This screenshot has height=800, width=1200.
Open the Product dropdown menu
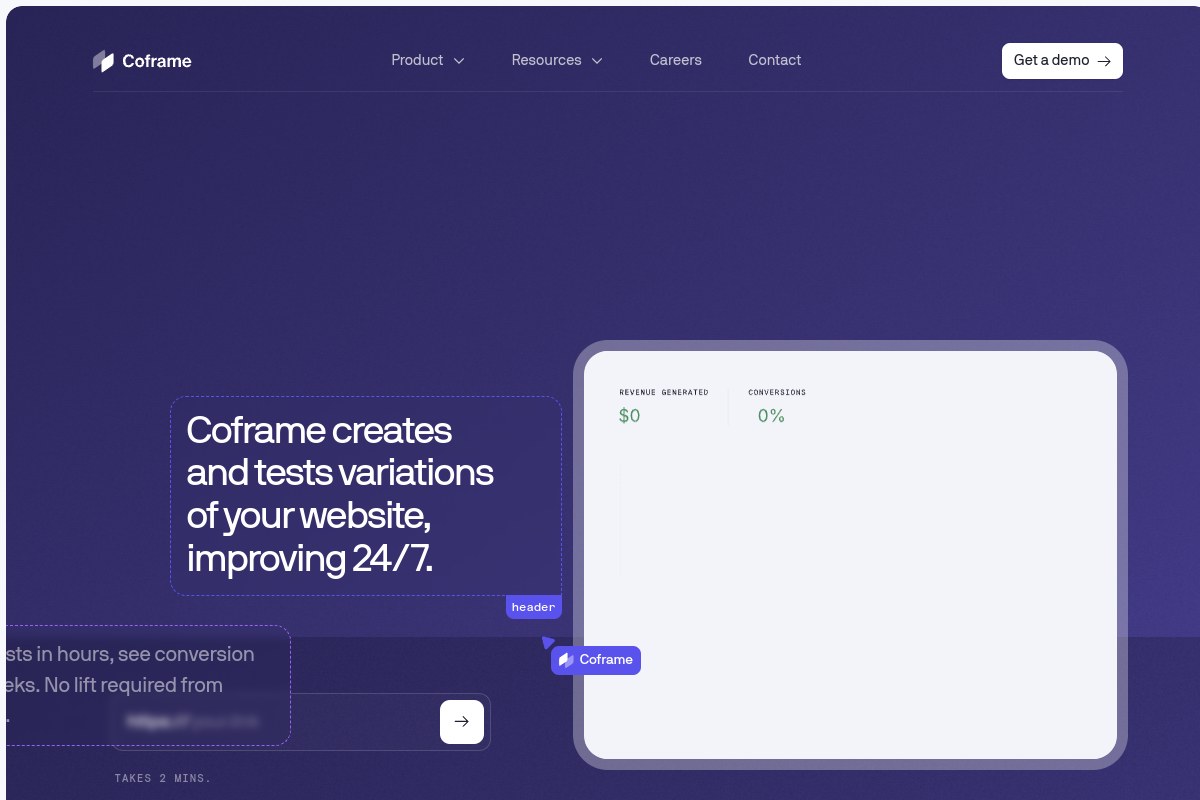coord(417,60)
